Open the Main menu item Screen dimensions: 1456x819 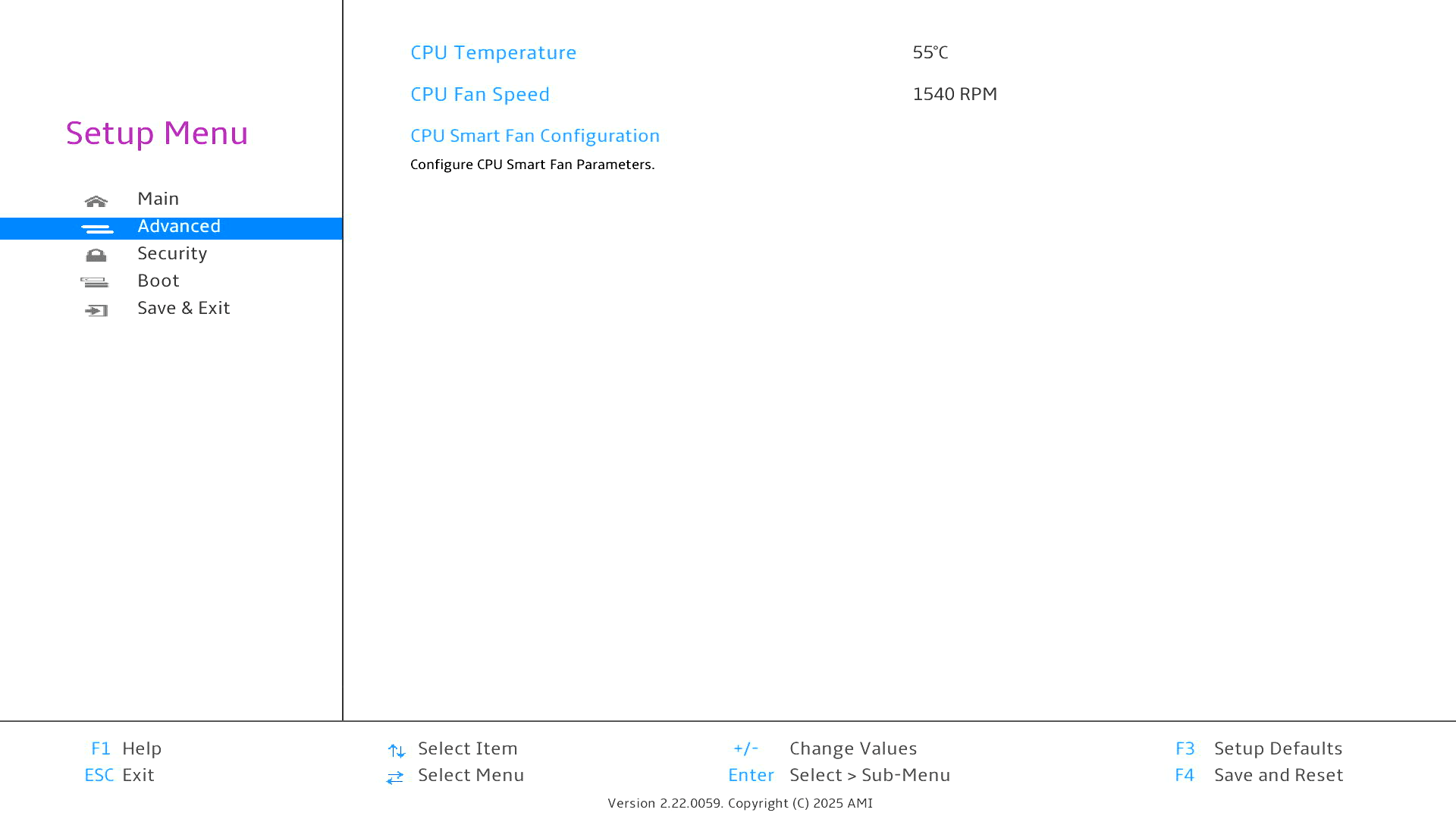(x=158, y=199)
